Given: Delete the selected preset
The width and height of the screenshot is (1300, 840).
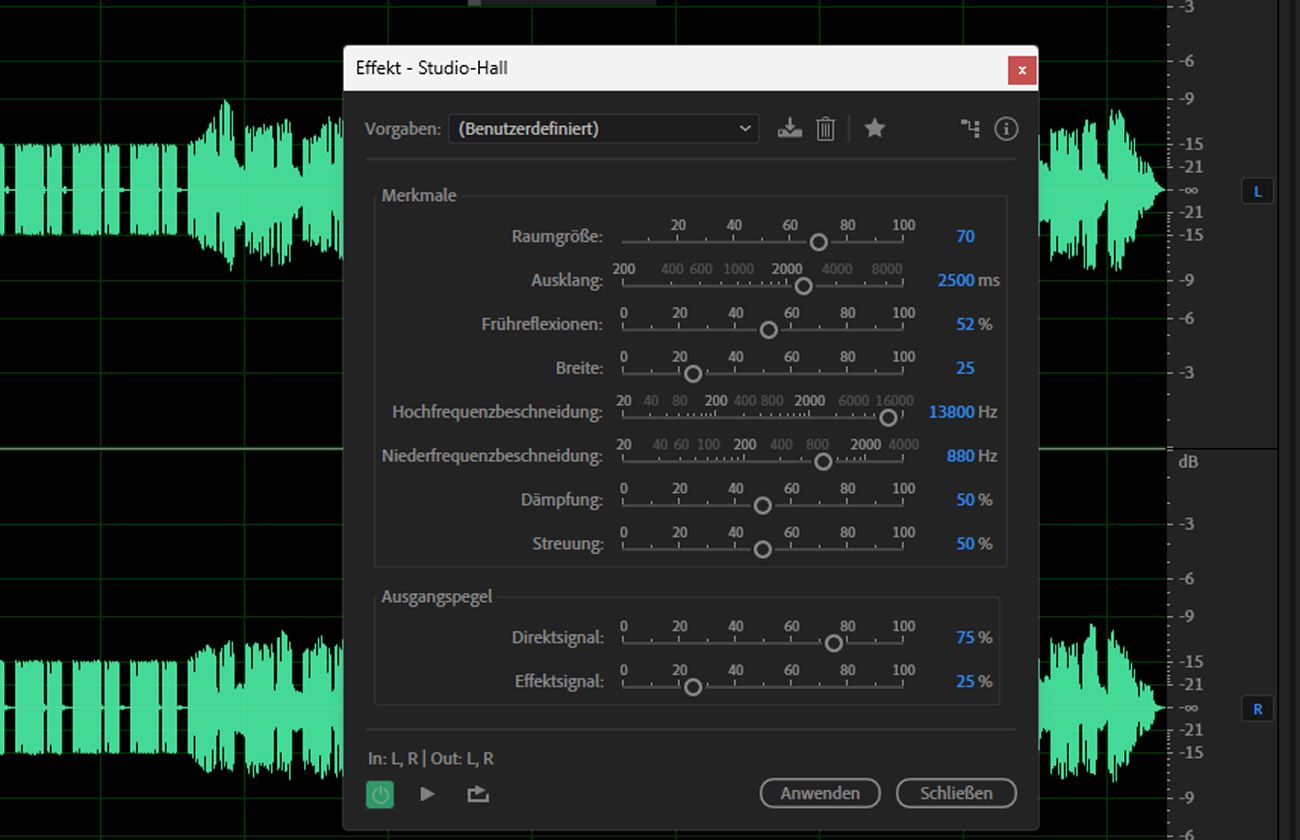Looking at the screenshot, I should pyautogui.click(x=824, y=128).
